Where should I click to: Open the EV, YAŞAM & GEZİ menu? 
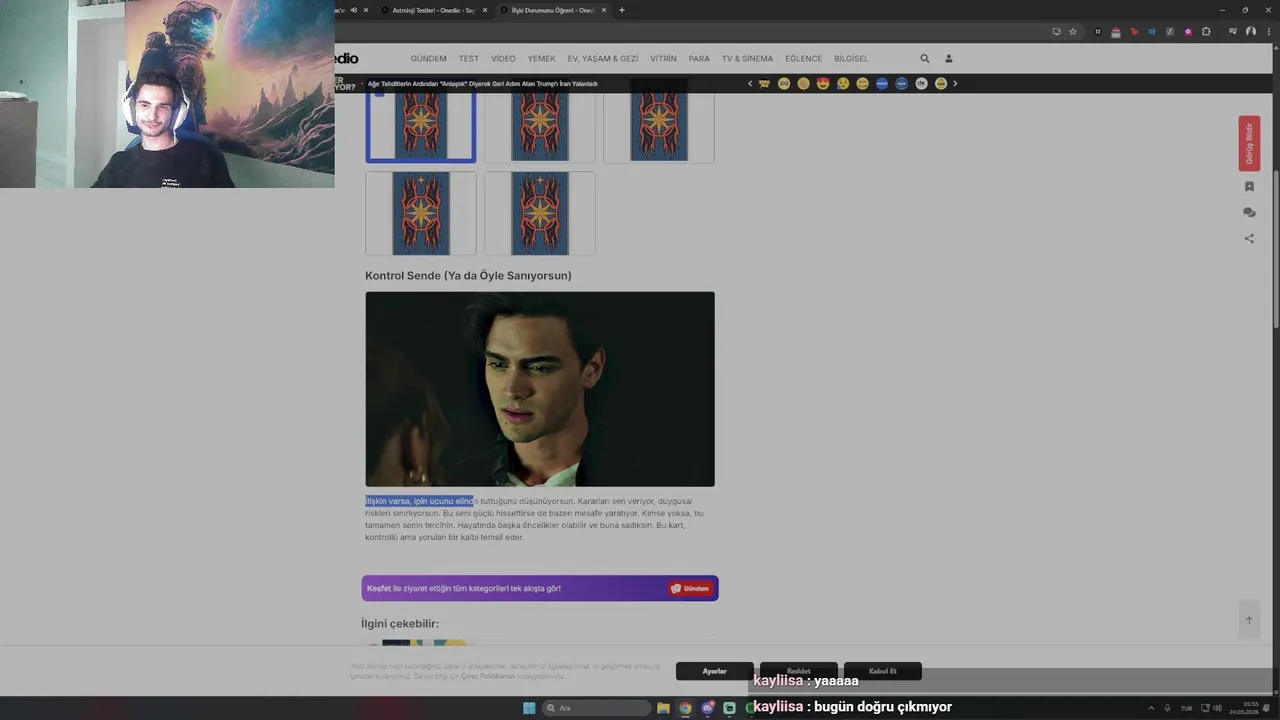[x=603, y=59]
